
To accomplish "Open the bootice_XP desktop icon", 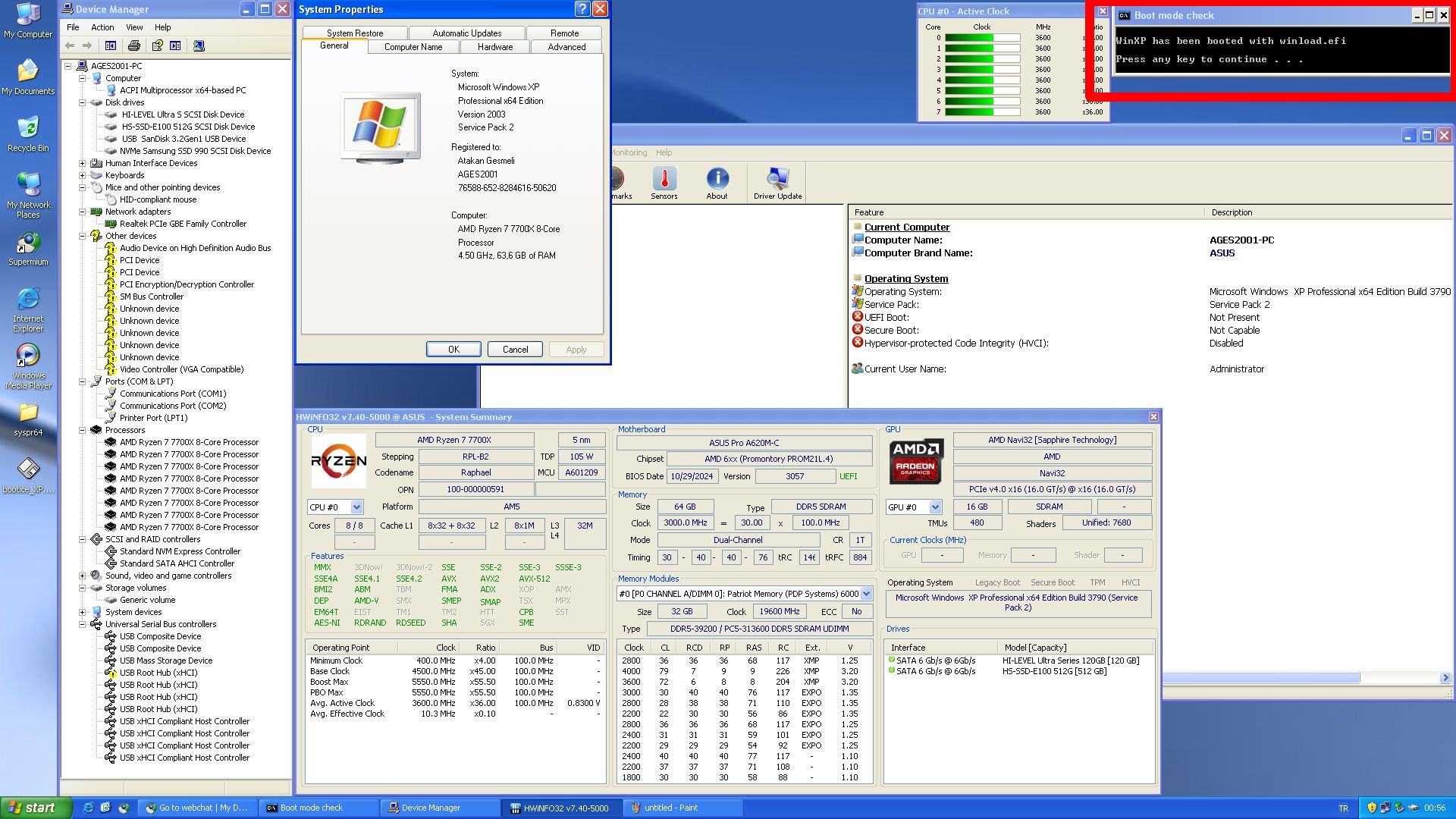I will 28,476.
